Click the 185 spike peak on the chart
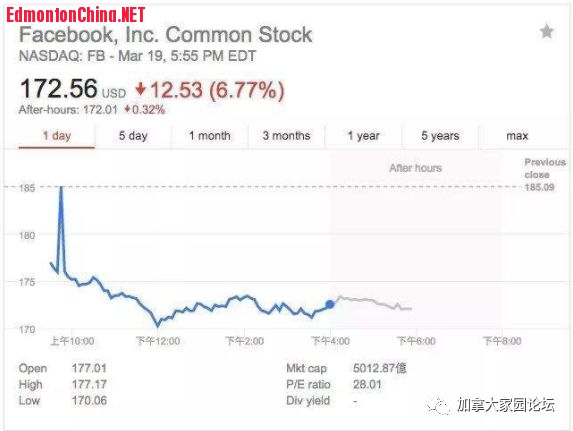The height and width of the screenshot is (431, 573). tap(61, 188)
